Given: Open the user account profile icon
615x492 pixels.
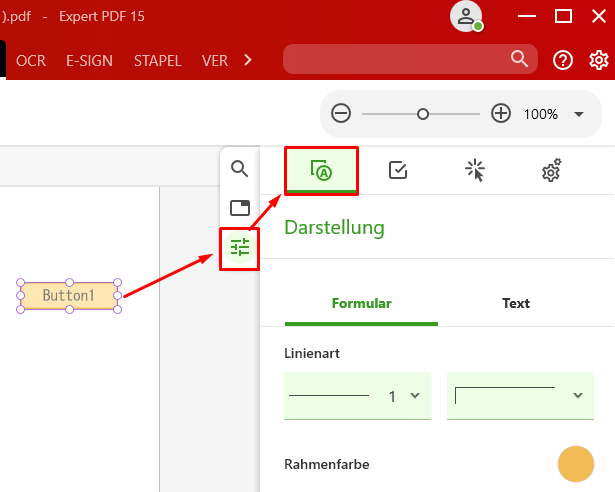Looking at the screenshot, I should click(466, 16).
